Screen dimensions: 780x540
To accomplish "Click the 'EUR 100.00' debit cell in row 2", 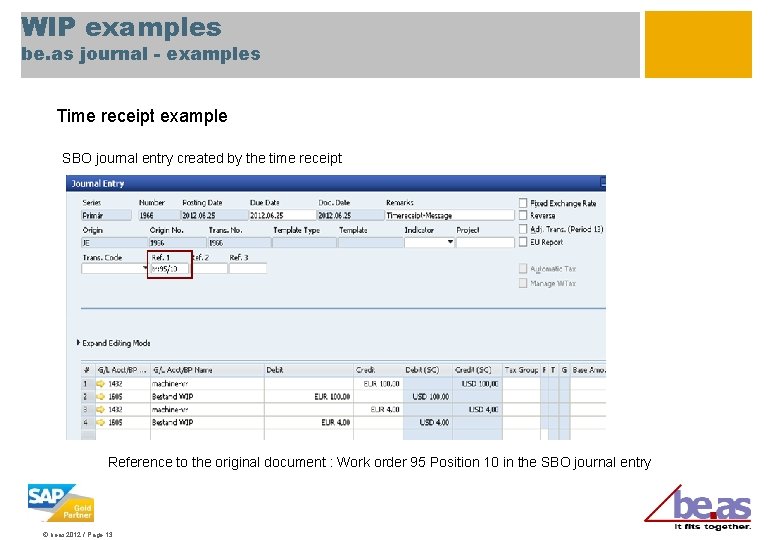I will point(309,397).
